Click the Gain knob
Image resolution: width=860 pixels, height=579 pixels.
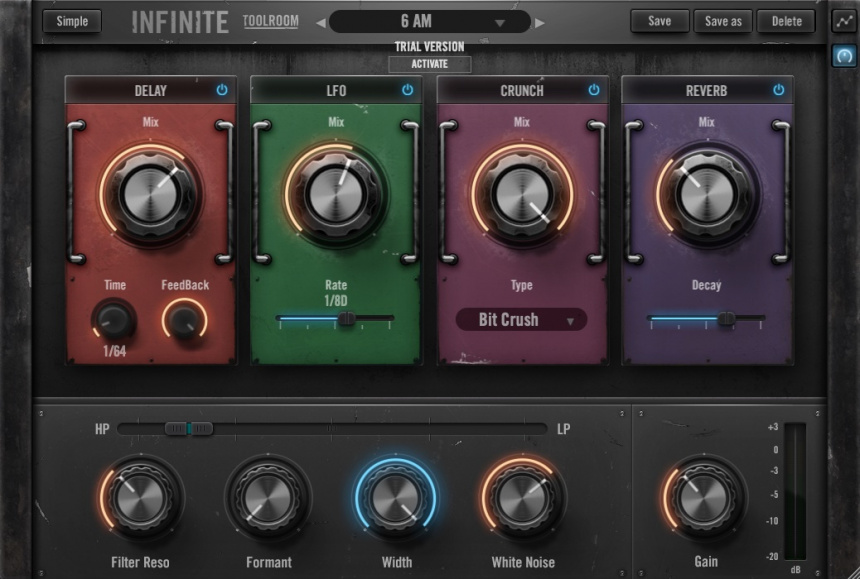pos(703,500)
